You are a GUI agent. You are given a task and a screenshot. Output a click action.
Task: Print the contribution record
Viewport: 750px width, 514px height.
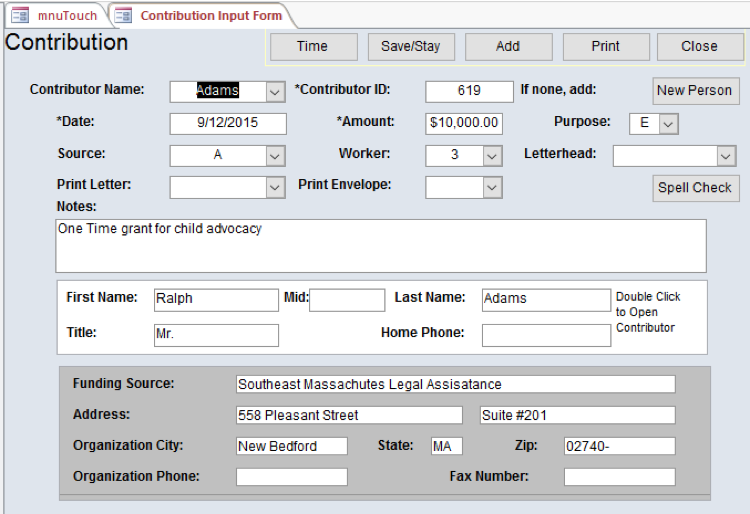pyautogui.click(x=605, y=46)
